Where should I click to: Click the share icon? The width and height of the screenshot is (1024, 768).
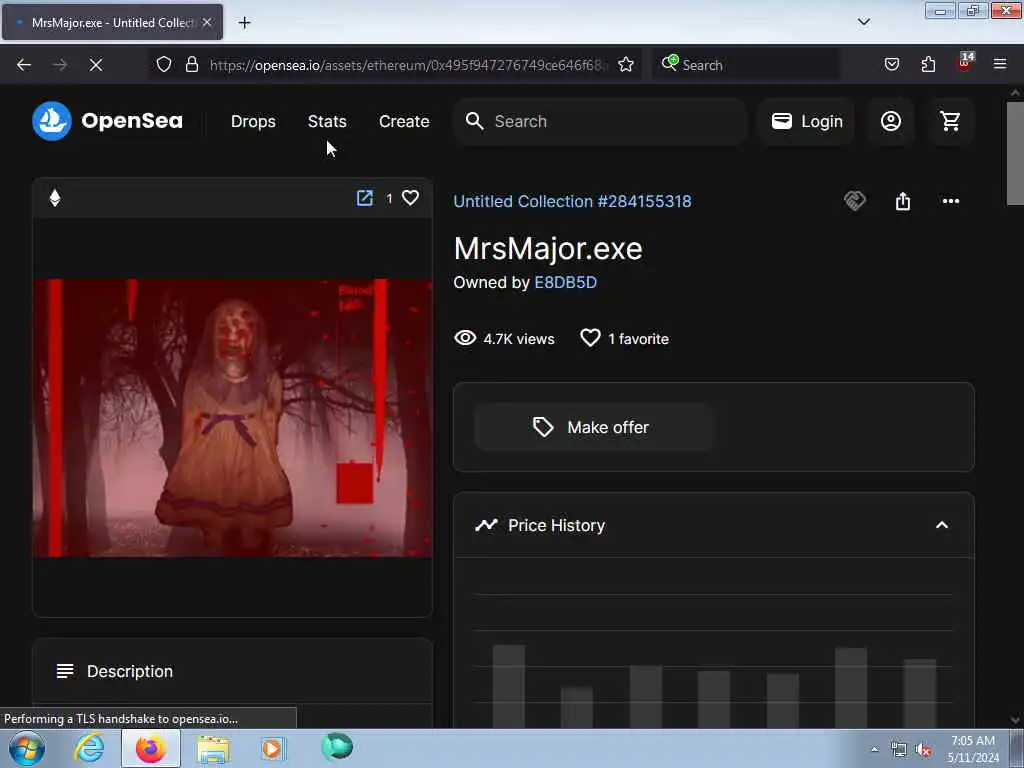coord(903,201)
